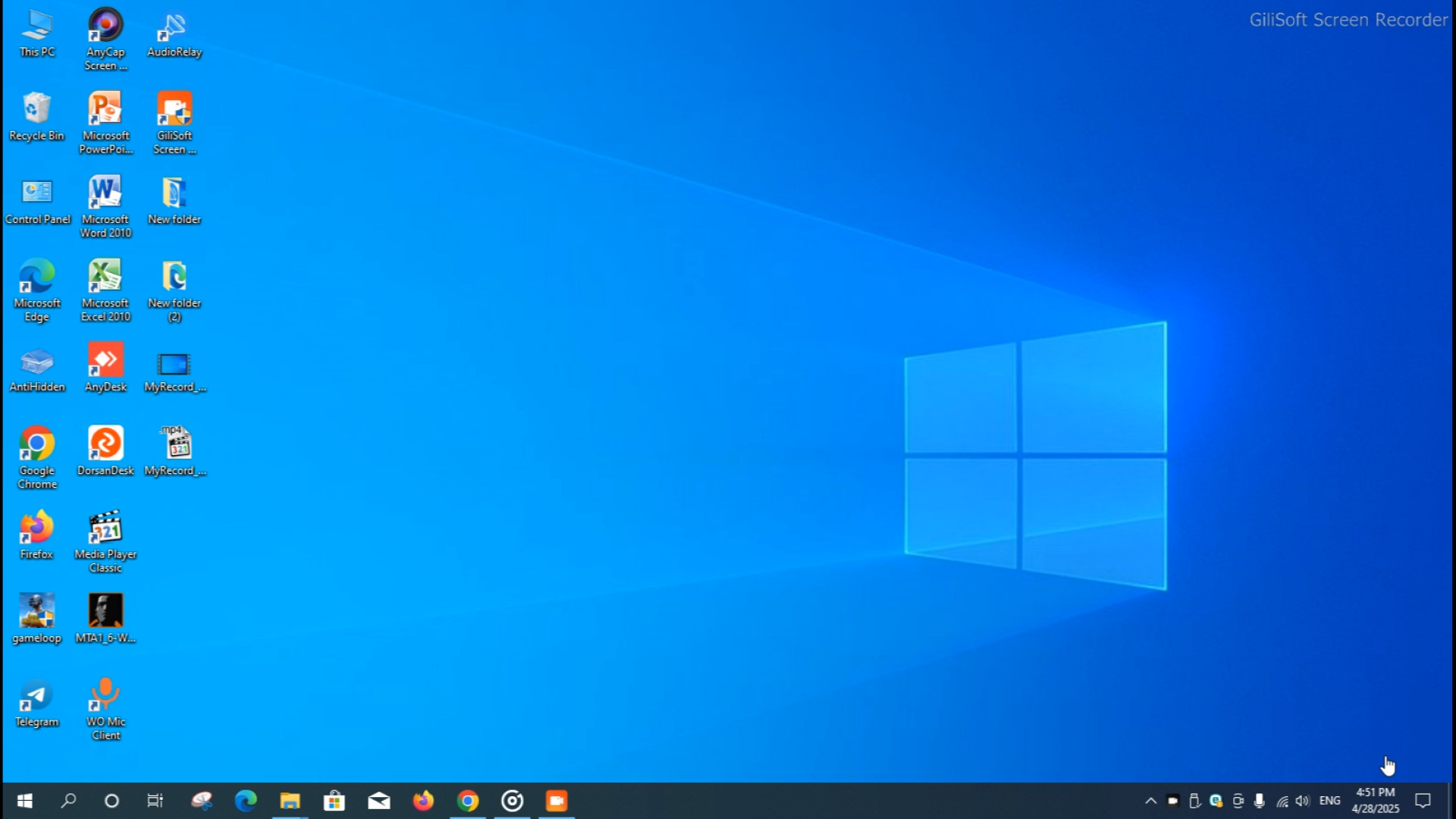Click Safely Remove Hardware tray icon
Viewport: 1456px width, 819px height.
1194,801
